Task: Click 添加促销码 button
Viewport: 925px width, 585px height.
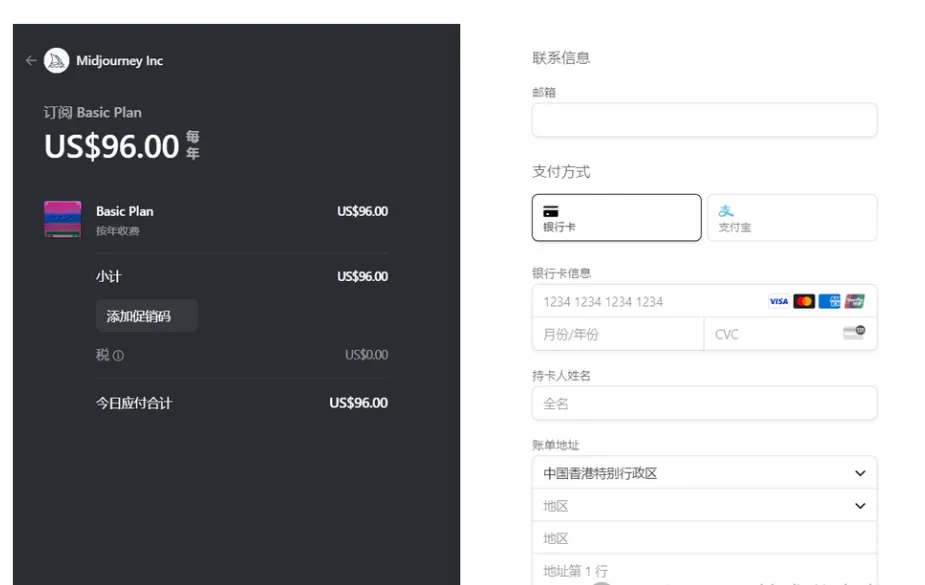Action: [147, 316]
